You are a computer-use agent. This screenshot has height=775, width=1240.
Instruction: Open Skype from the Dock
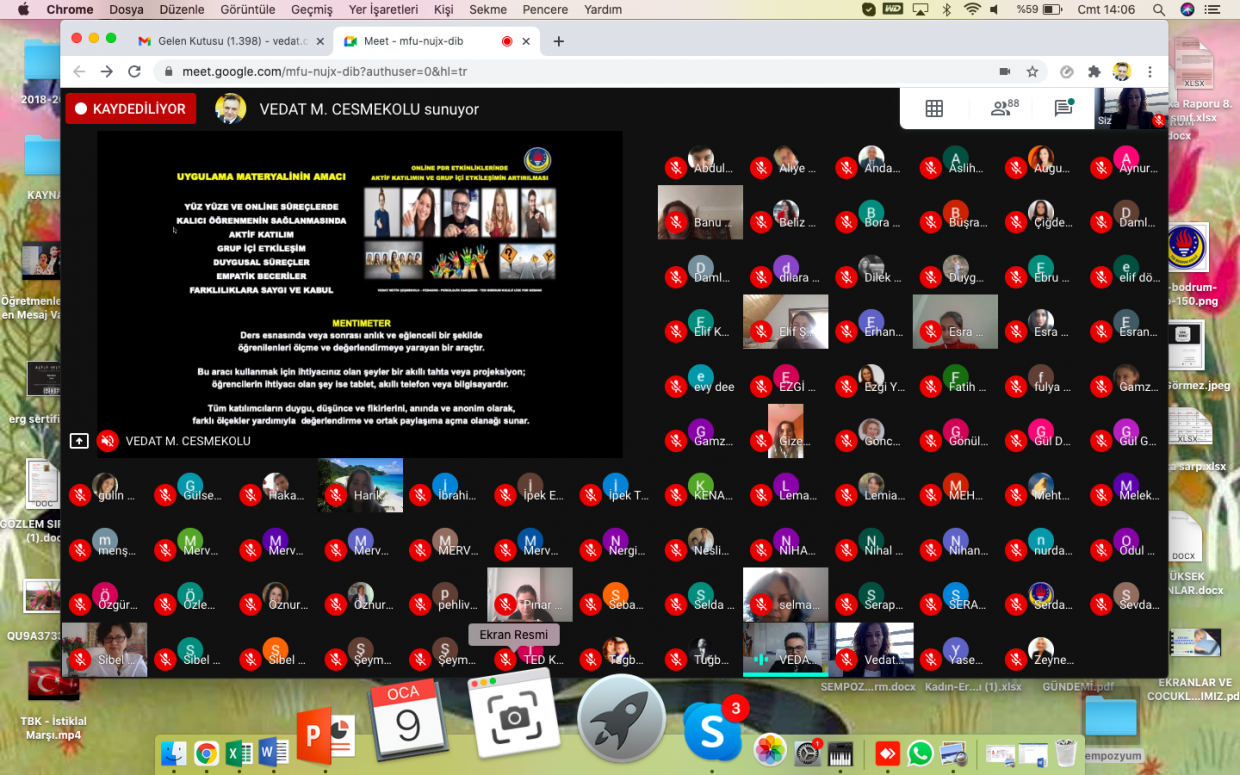click(x=712, y=730)
